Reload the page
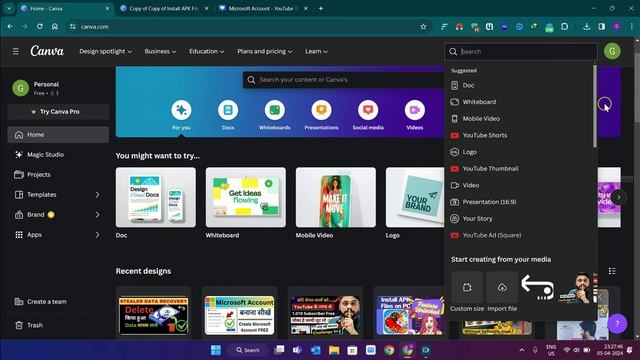The image size is (640, 360). tap(40, 27)
